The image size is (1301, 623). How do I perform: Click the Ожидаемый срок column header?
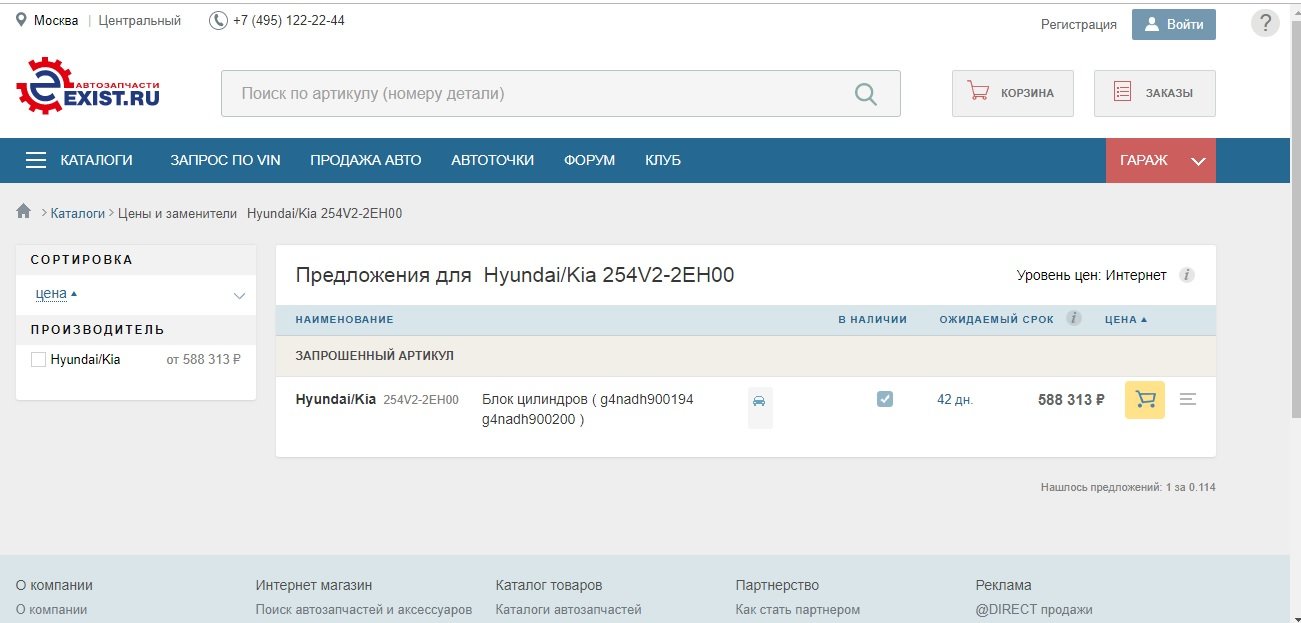click(x=996, y=320)
